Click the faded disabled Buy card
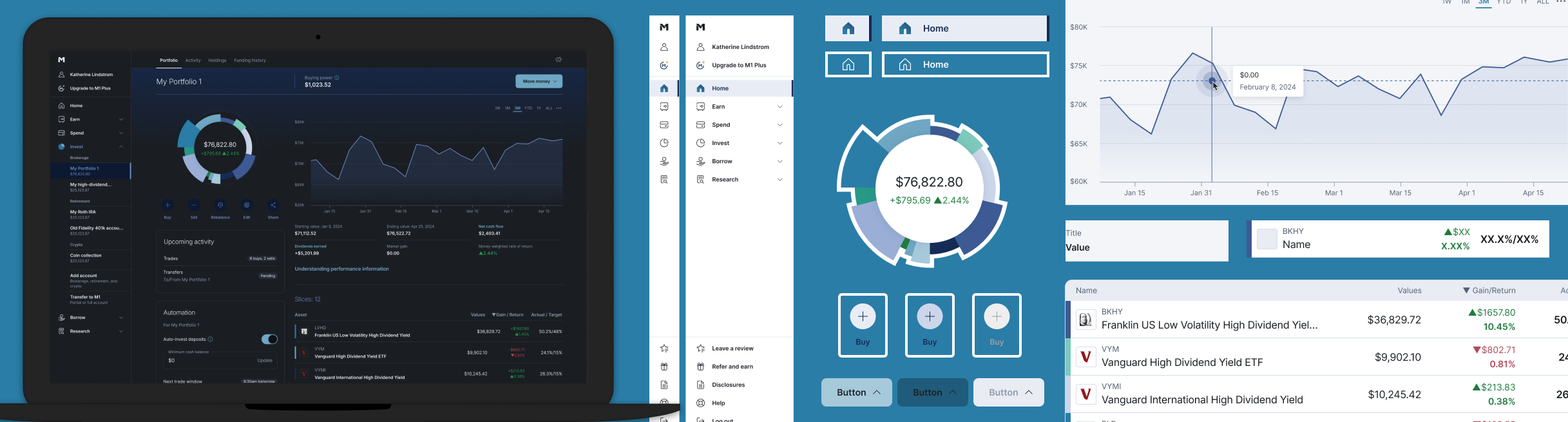1568x422 pixels. 997,325
